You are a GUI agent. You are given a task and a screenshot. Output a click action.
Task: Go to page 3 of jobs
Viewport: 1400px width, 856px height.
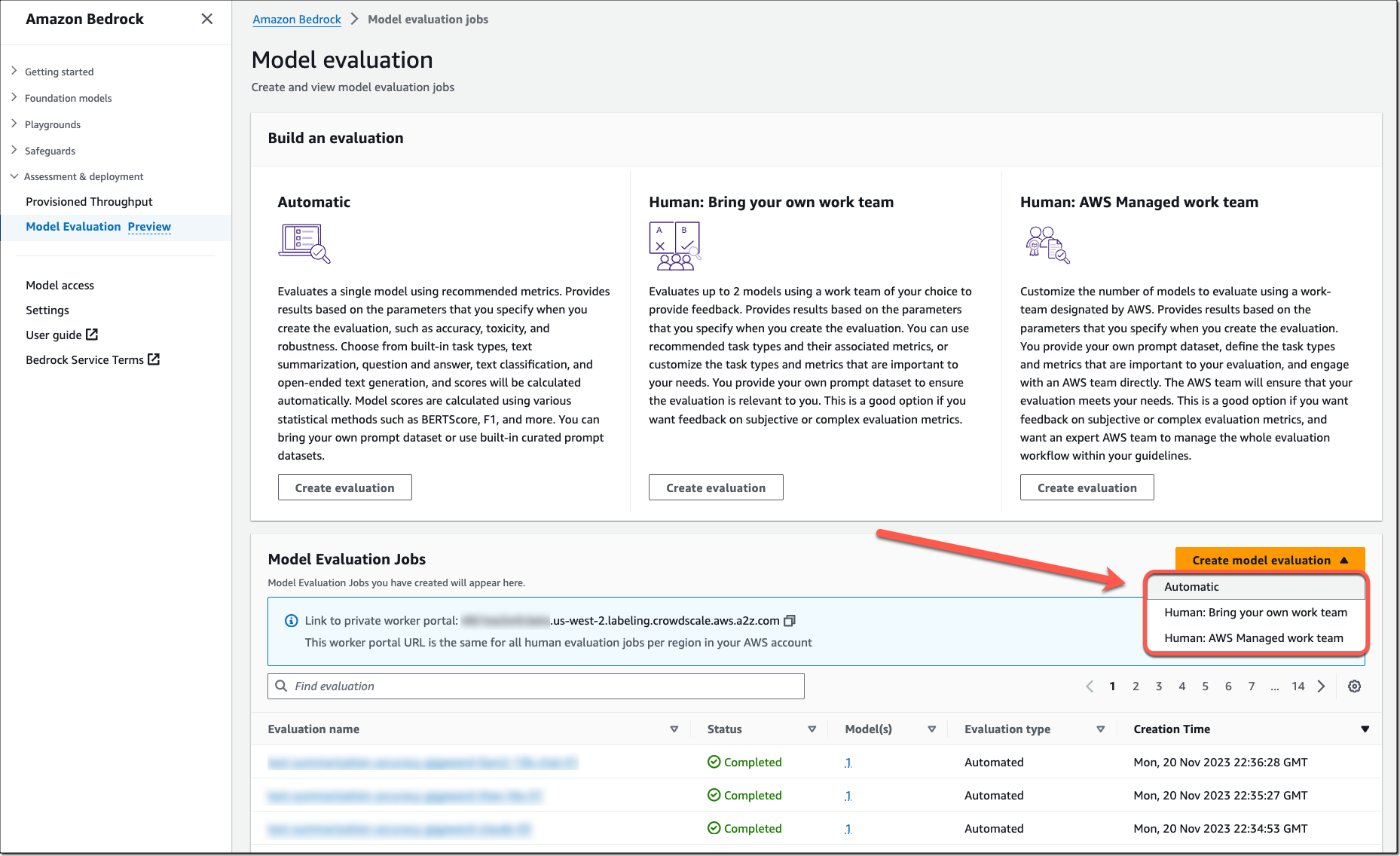pyautogui.click(x=1159, y=686)
